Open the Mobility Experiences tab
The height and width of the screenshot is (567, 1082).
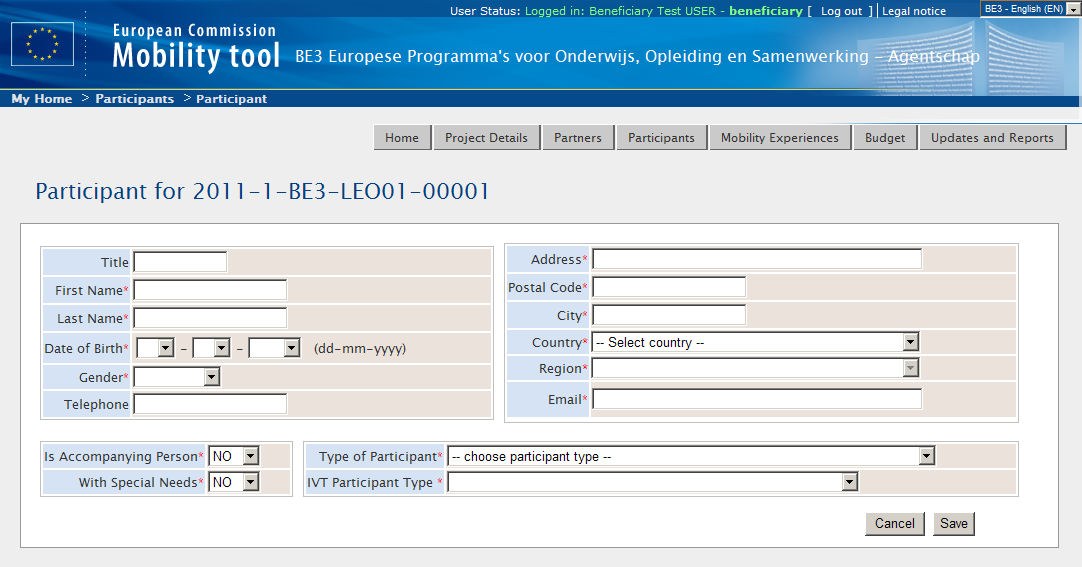point(780,137)
